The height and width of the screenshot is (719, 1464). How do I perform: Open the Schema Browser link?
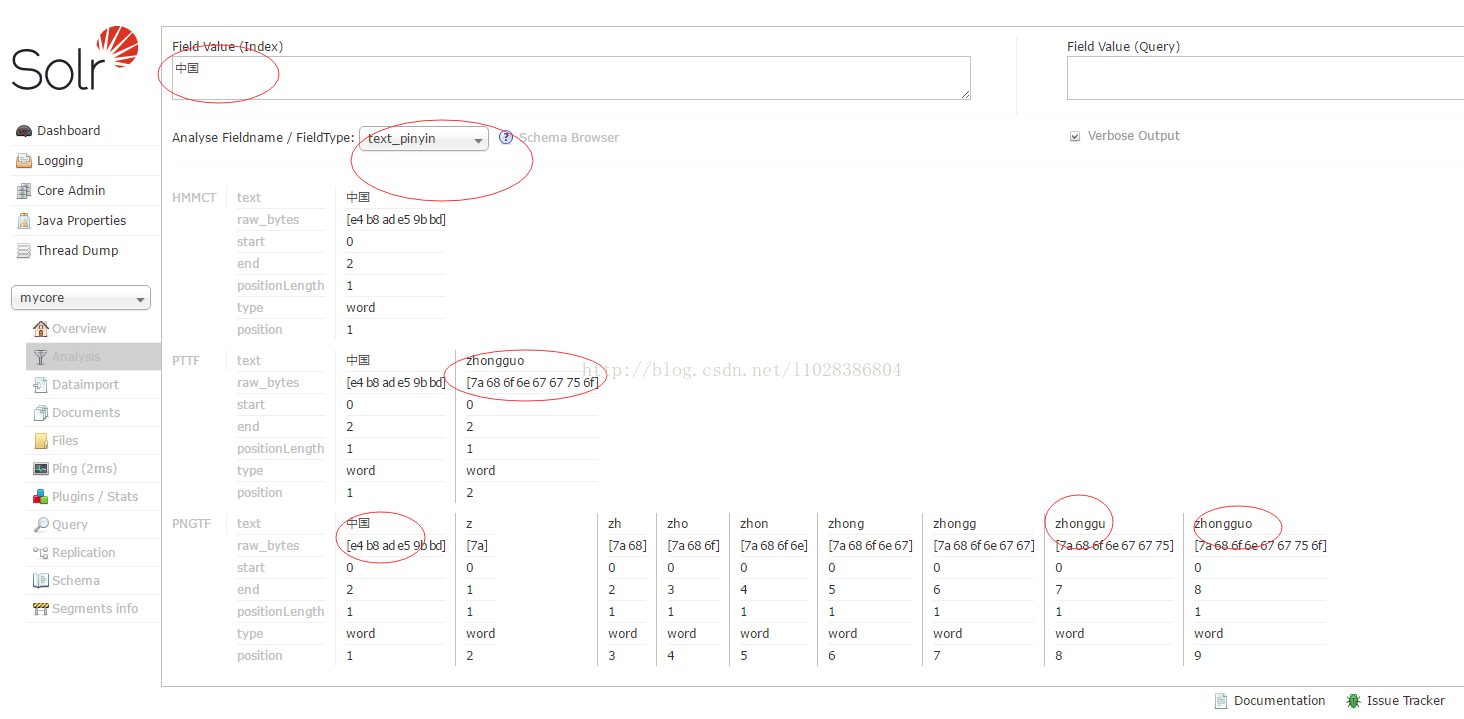coord(568,138)
